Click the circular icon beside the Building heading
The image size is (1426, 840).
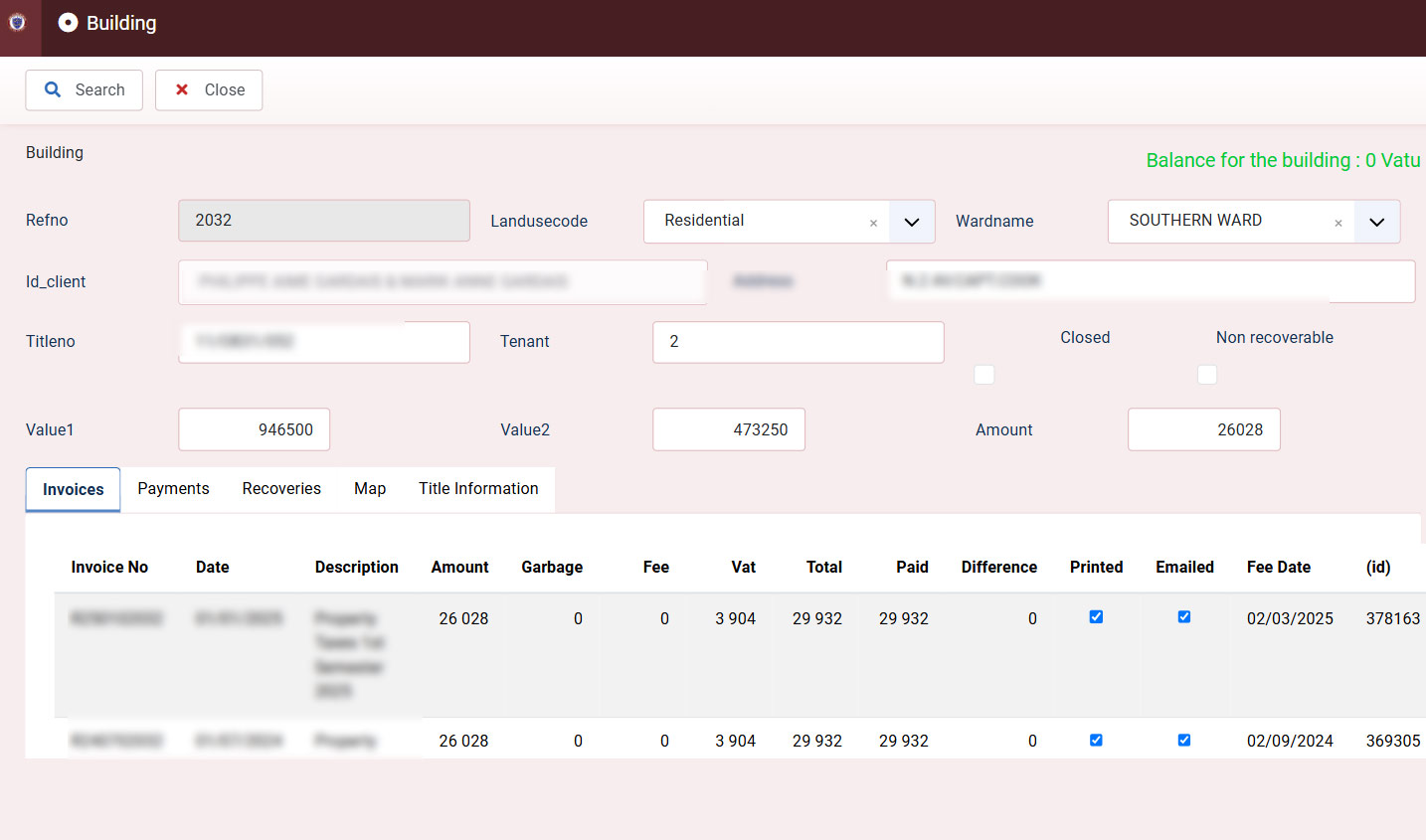click(x=67, y=22)
